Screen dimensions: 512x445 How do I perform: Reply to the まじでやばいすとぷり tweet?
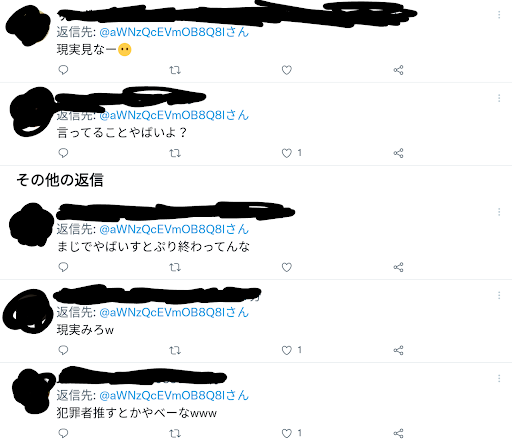tap(63, 267)
